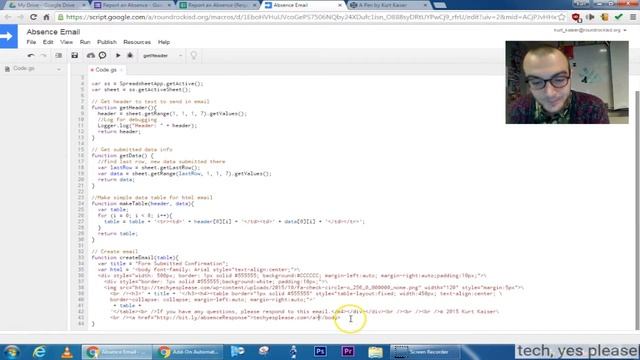The width and height of the screenshot is (640, 360).
Task: Click the cloud deploy icon in the toolbar
Action: coord(91,55)
